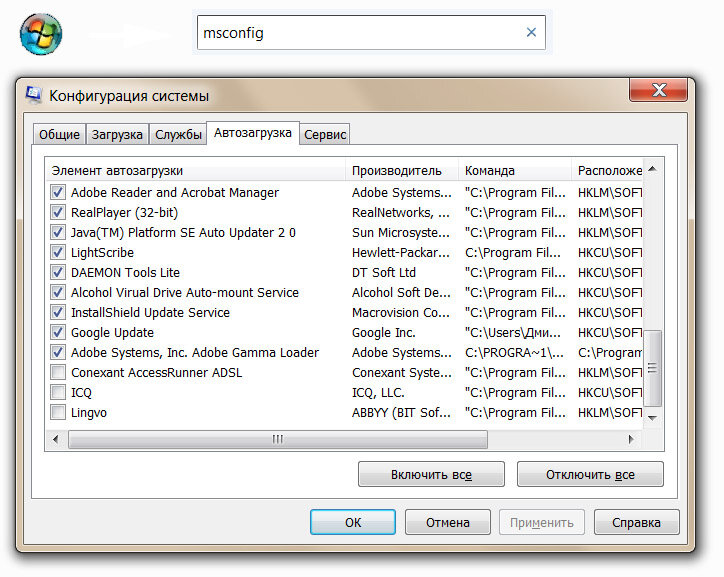Viewport: 724px width, 577px height.
Task: Click the Google Update item name
Action: click(112, 332)
